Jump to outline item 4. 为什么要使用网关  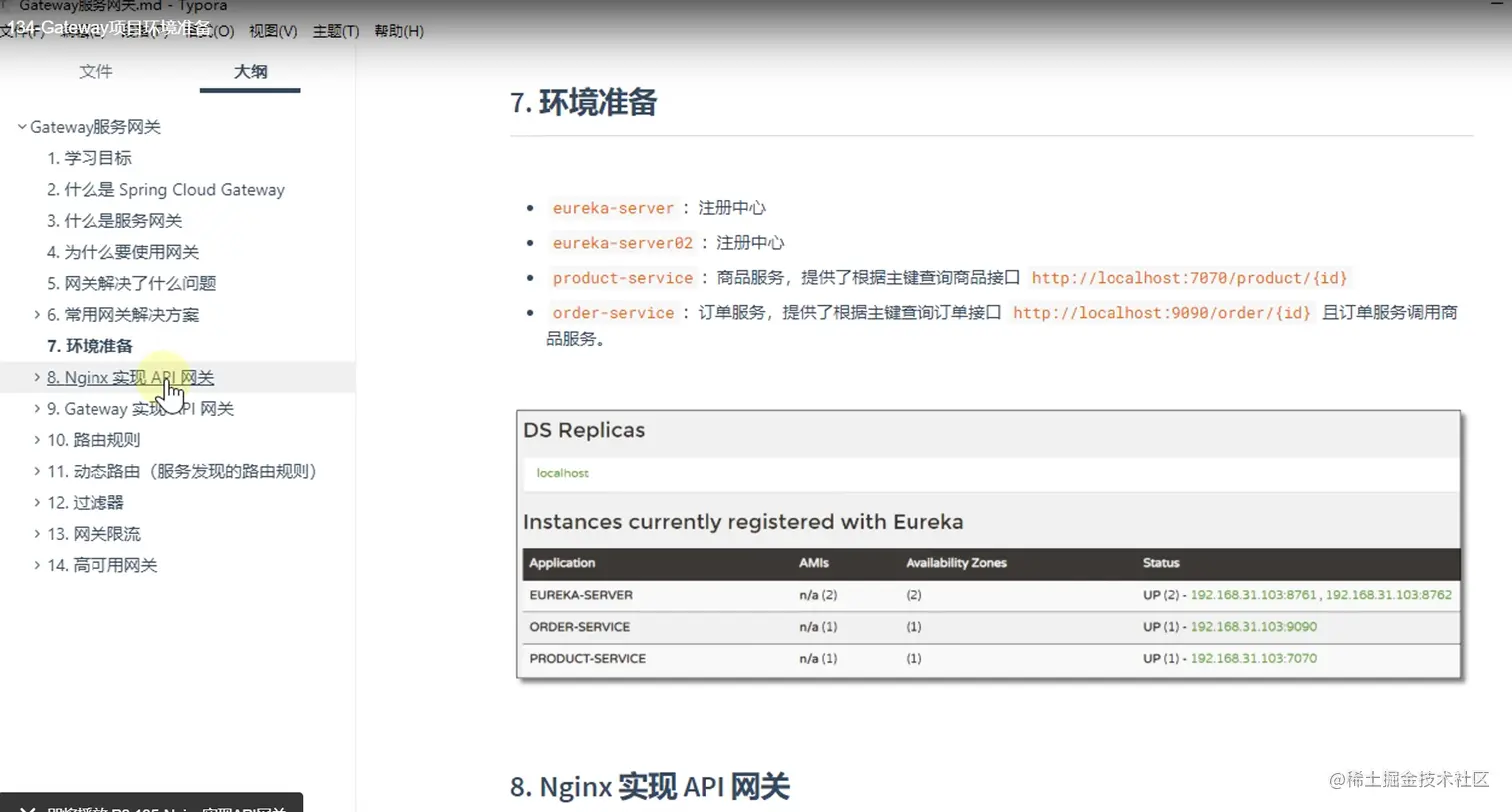point(123,252)
